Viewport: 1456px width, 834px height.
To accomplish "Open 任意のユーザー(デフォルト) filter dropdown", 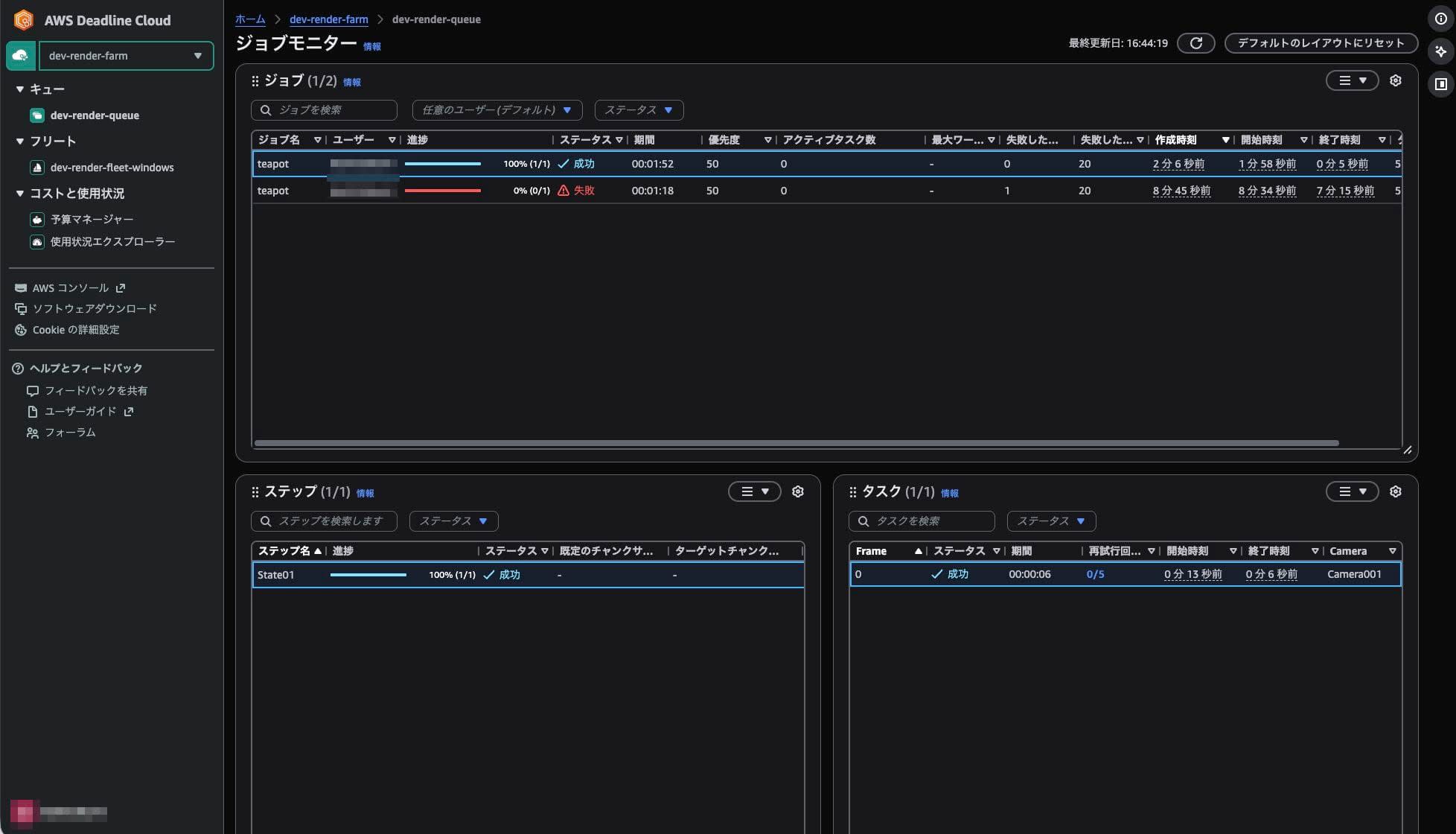I will coord(497,110).
